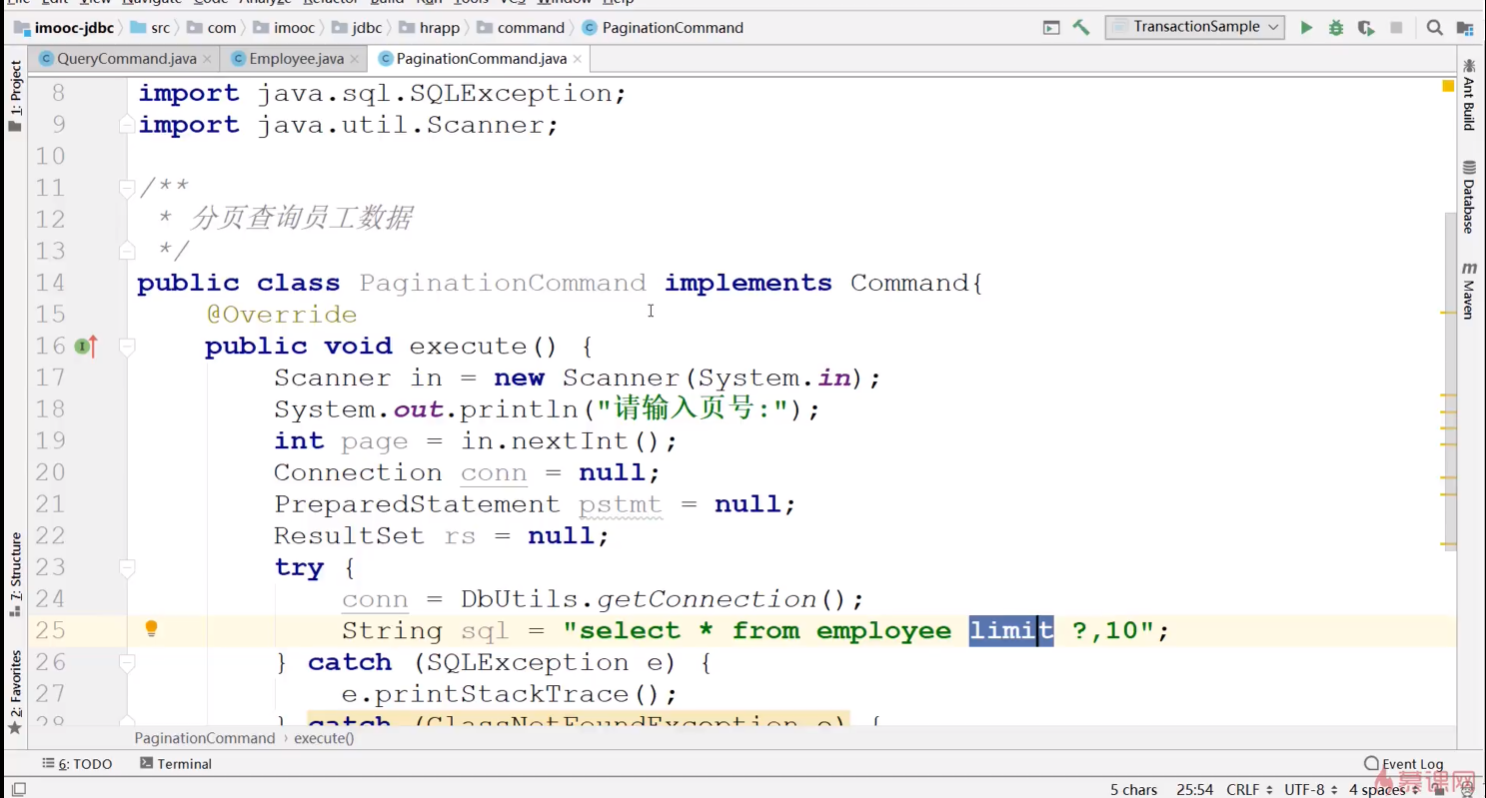
Task: Click the editor vertical scrollbar thumb
Action: tap(1450, 380)
